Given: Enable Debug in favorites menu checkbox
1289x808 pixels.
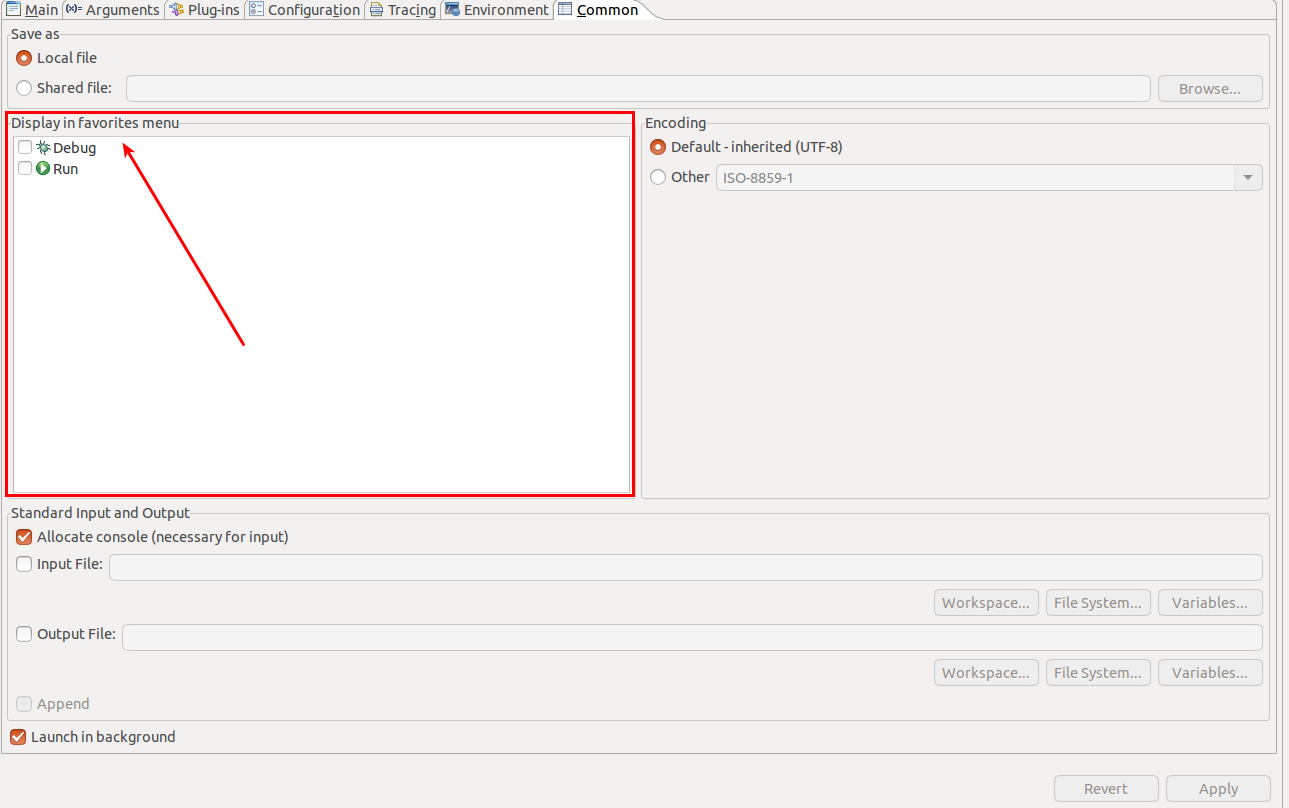Looking at the screenshot, I should click(25, 147).
